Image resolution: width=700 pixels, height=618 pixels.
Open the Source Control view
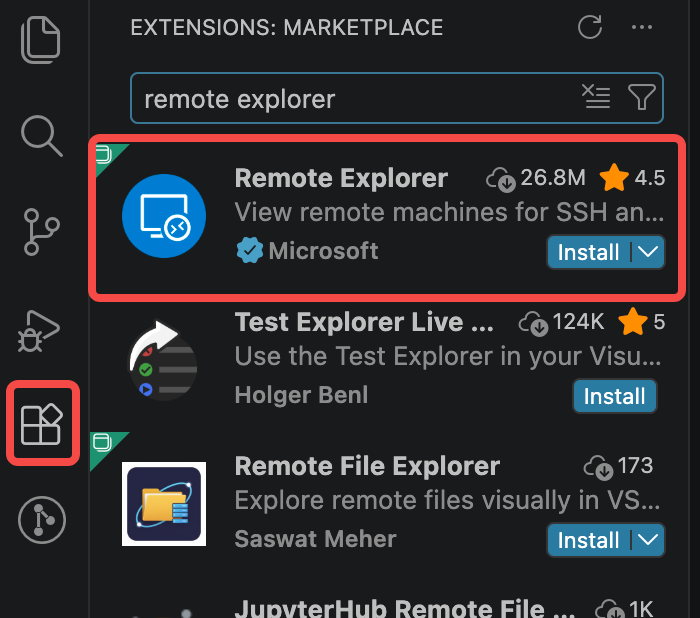[x=41, y=232]
